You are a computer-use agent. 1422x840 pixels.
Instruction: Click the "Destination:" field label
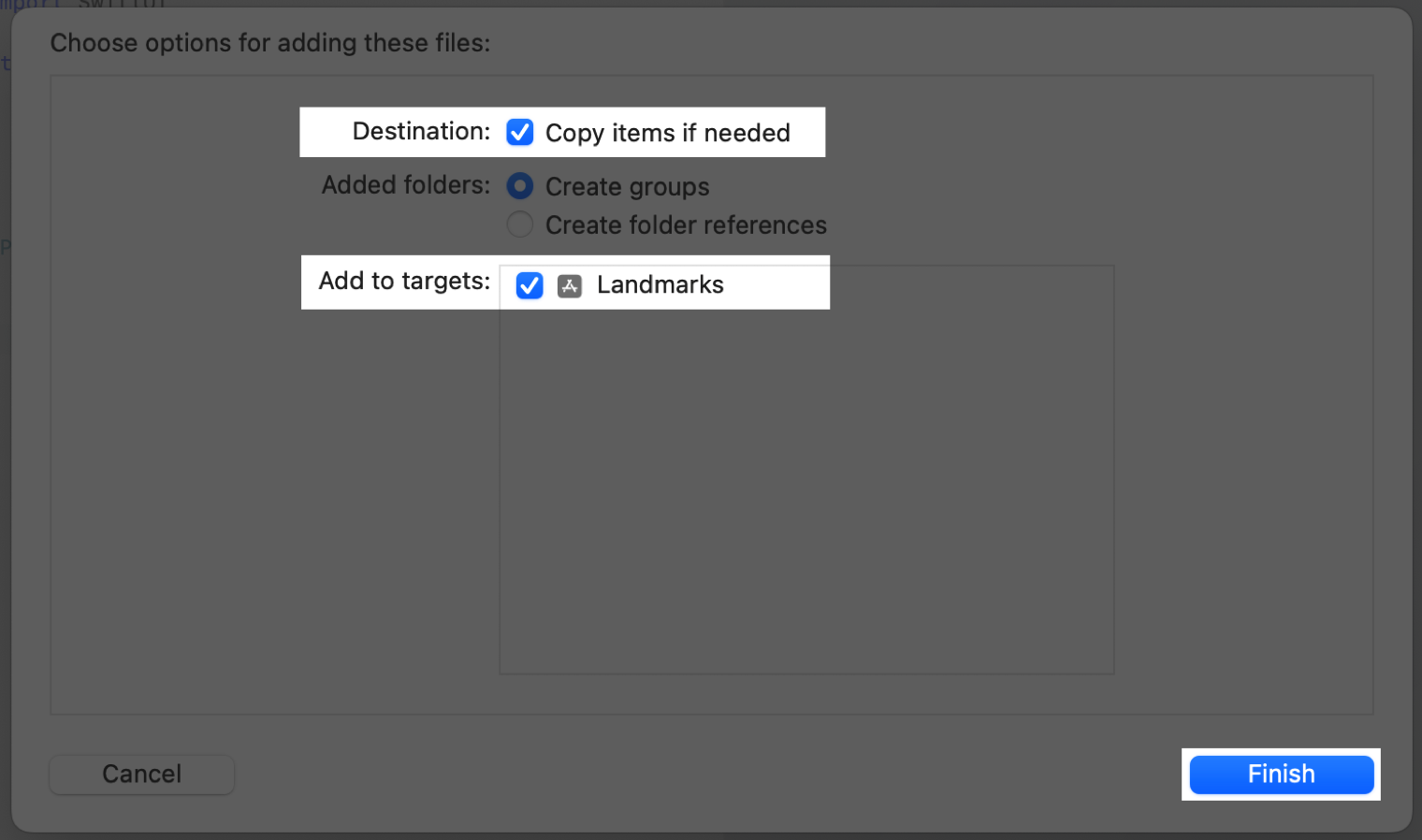click(421, 132)
